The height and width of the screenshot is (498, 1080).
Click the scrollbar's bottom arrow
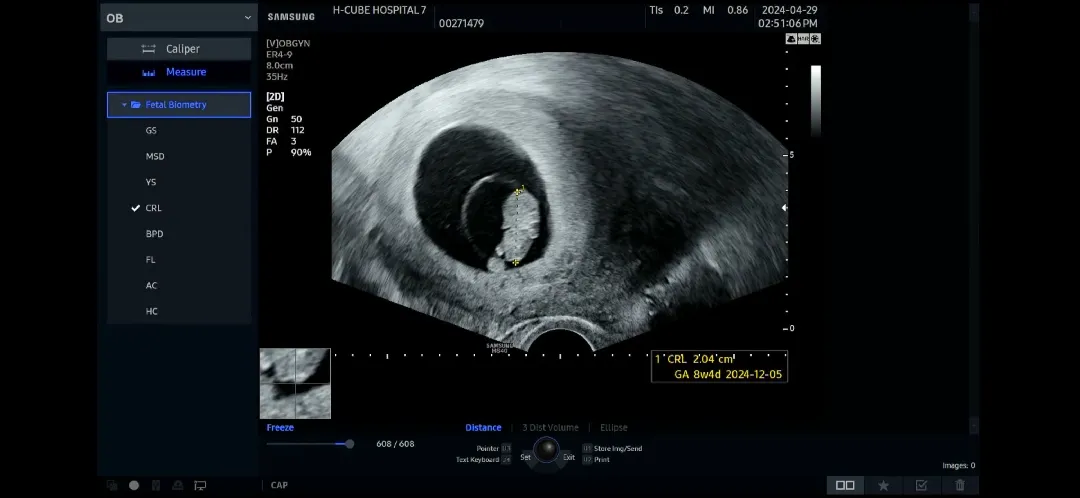click(974, 426)
